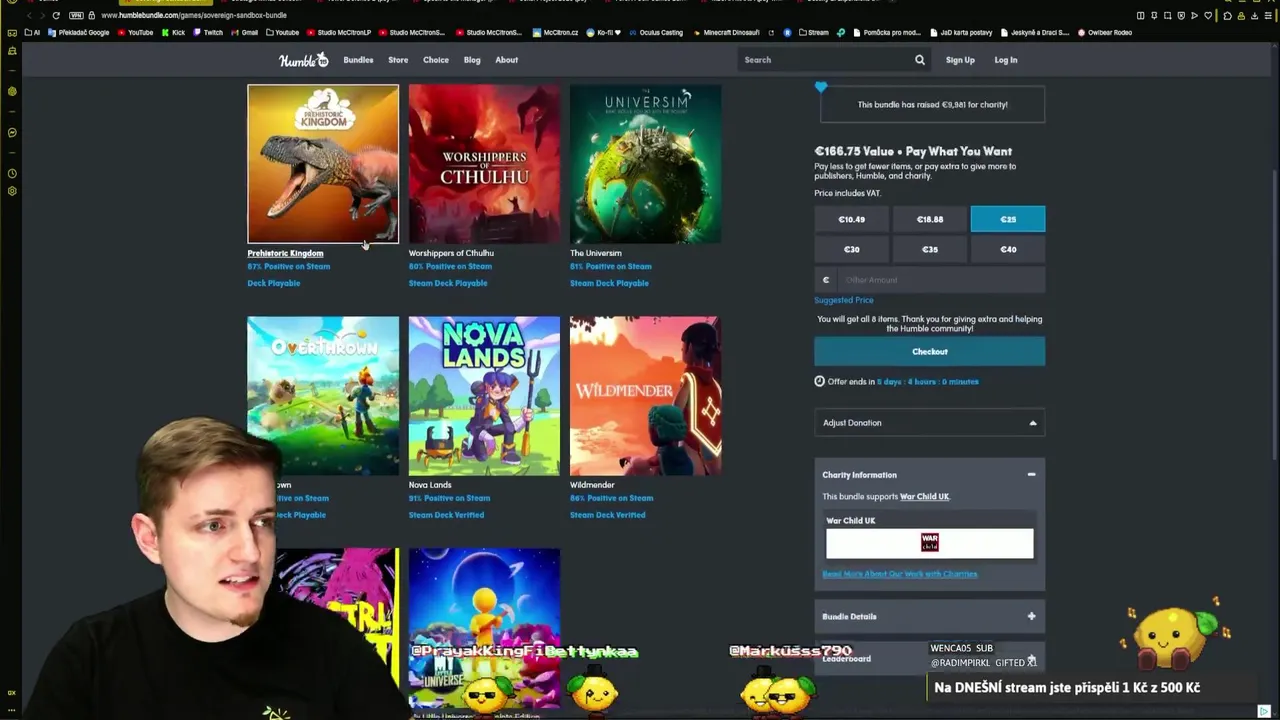Click '80% Positive on Steam' under Worshippers of Cthulhu

coord(450,267)
